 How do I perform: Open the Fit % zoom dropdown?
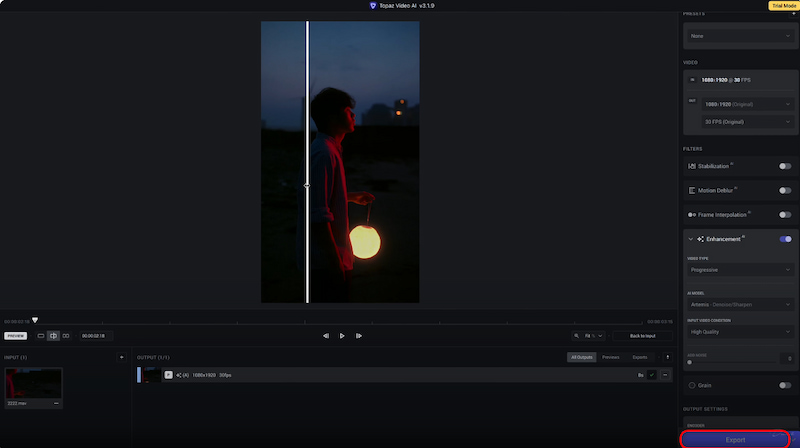point(594,336)
